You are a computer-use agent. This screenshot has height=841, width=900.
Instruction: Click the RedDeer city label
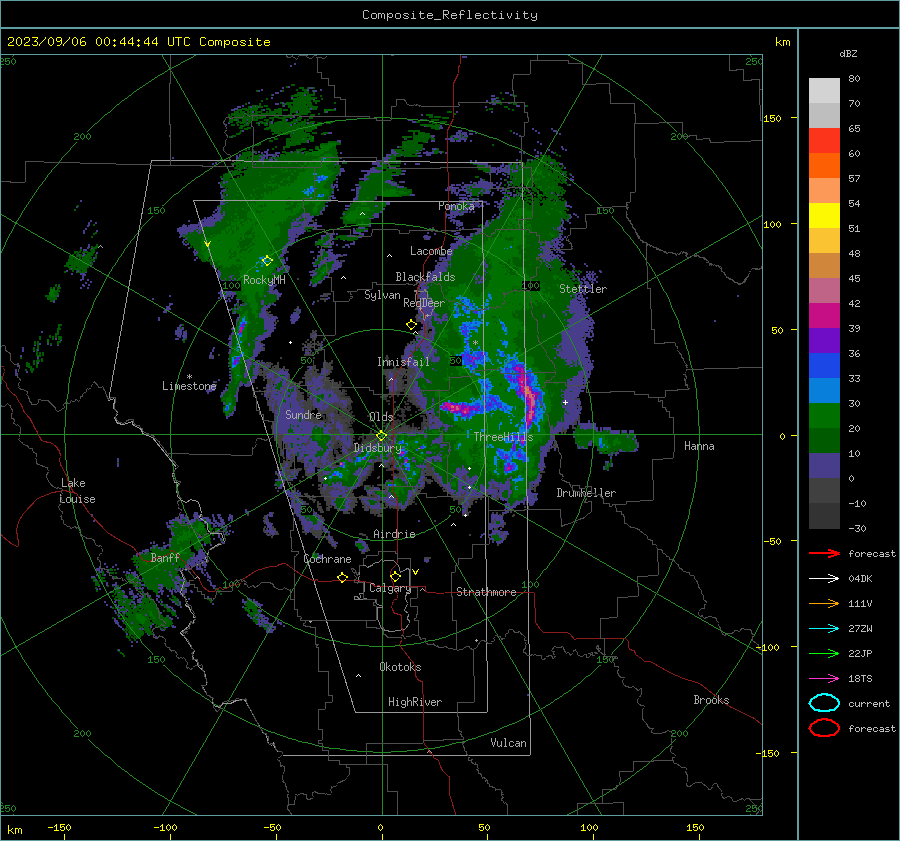pyautogui.click(x=424, y=303)
